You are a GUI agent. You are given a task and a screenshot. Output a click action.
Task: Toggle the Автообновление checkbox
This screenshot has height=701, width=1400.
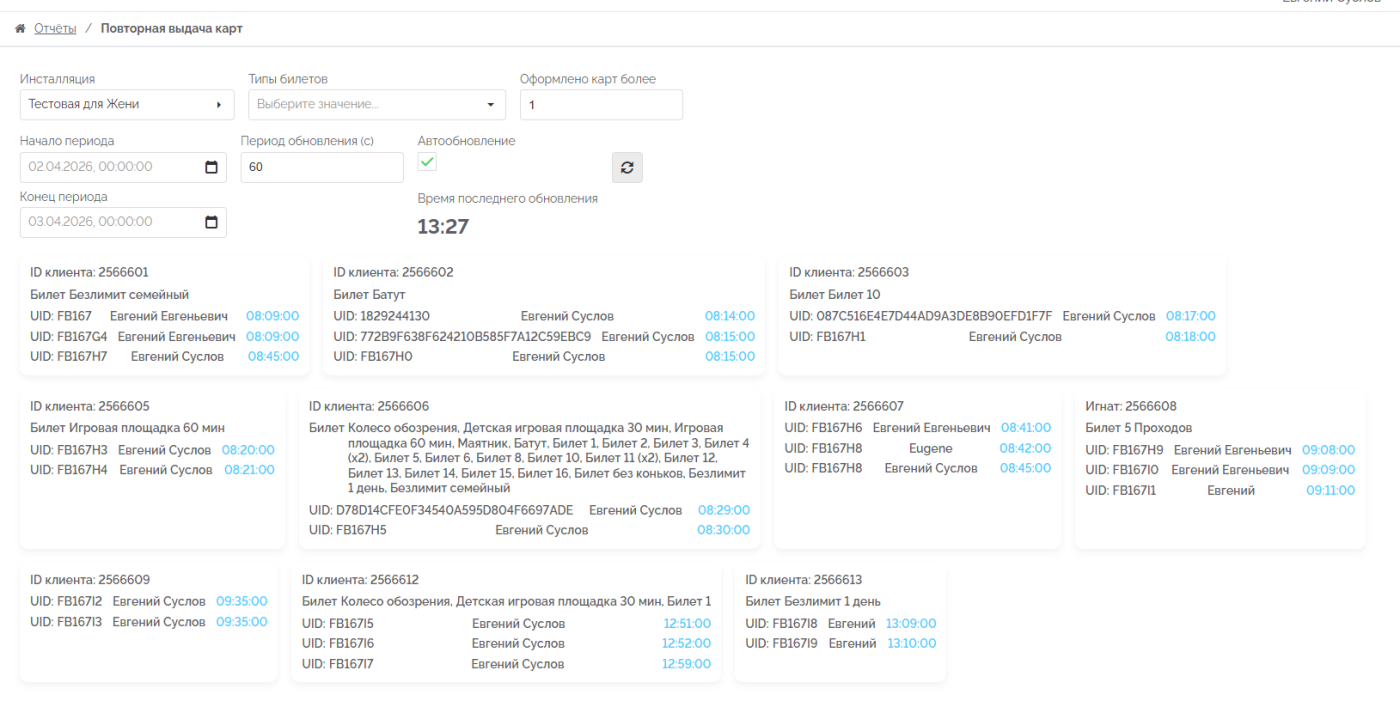[x=427, y=162]
